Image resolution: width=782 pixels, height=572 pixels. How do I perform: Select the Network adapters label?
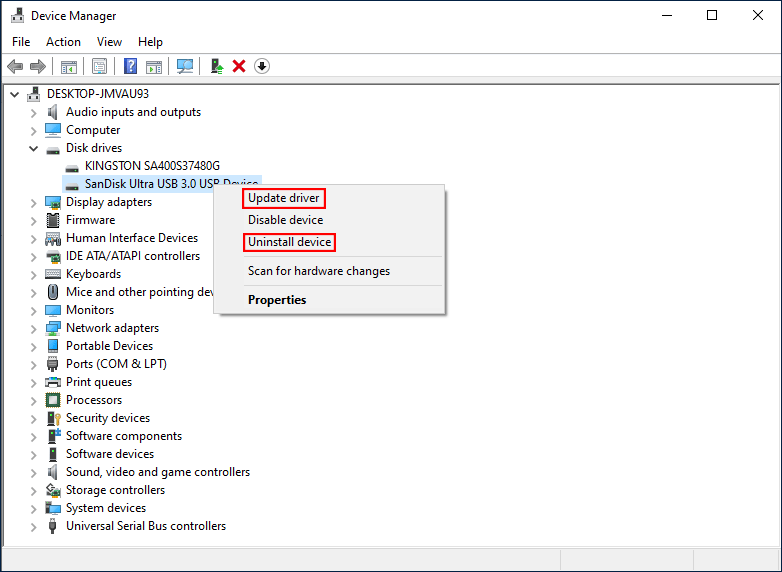pyautogui.click(x=112, y=328)
